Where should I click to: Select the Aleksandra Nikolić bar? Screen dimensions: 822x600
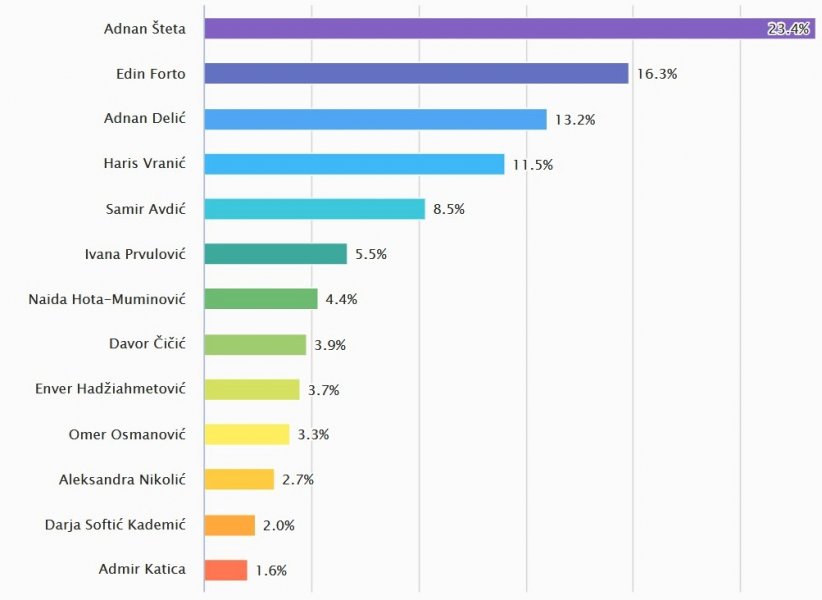[239, 479]
